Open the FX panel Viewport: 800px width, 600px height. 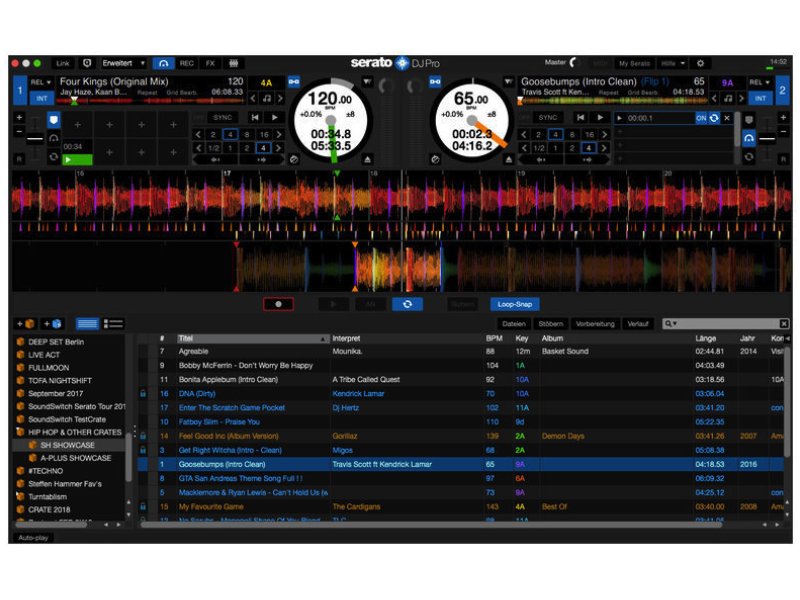coord(210,63)
